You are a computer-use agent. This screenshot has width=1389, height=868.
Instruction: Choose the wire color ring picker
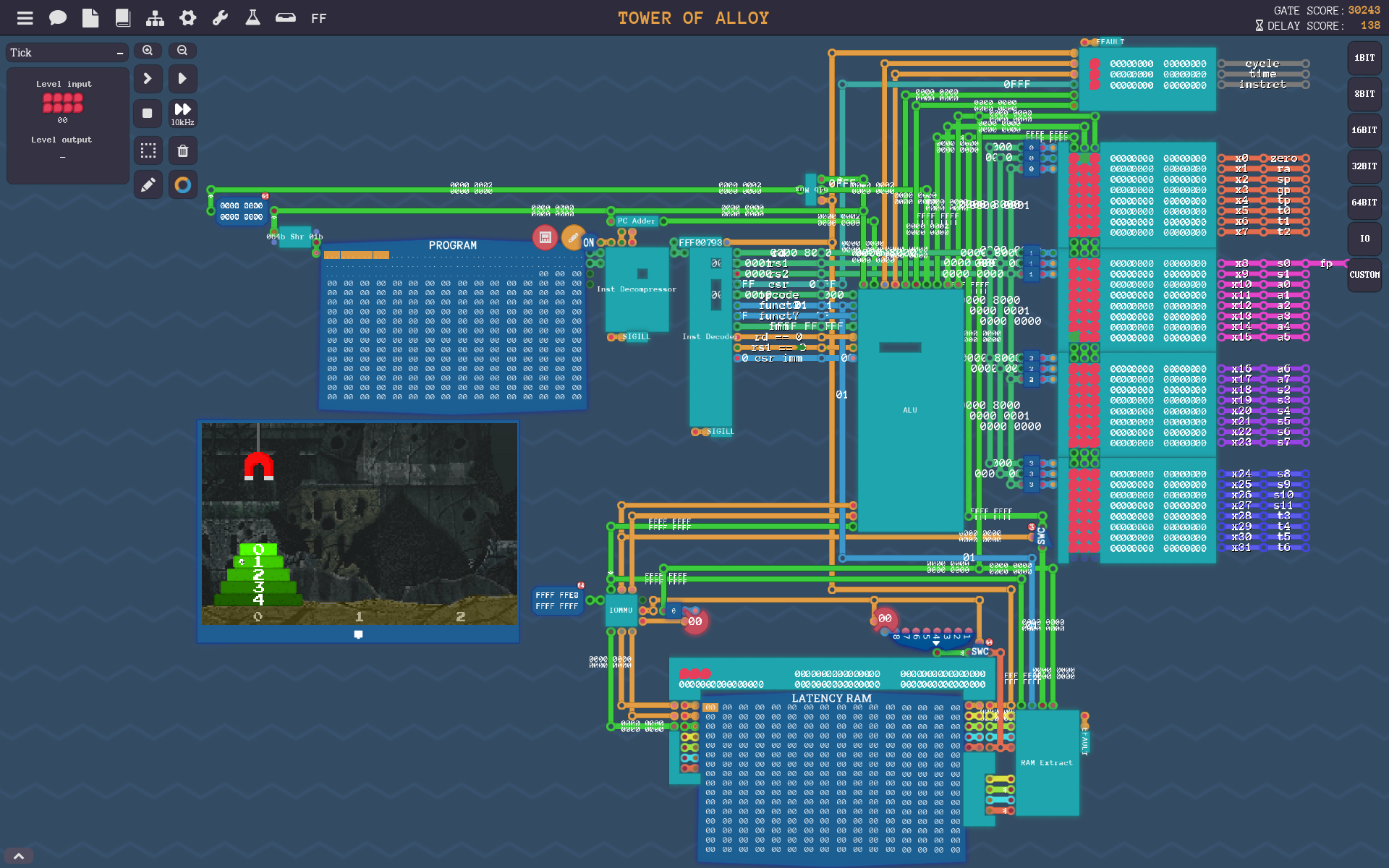(x=183, y=185)
